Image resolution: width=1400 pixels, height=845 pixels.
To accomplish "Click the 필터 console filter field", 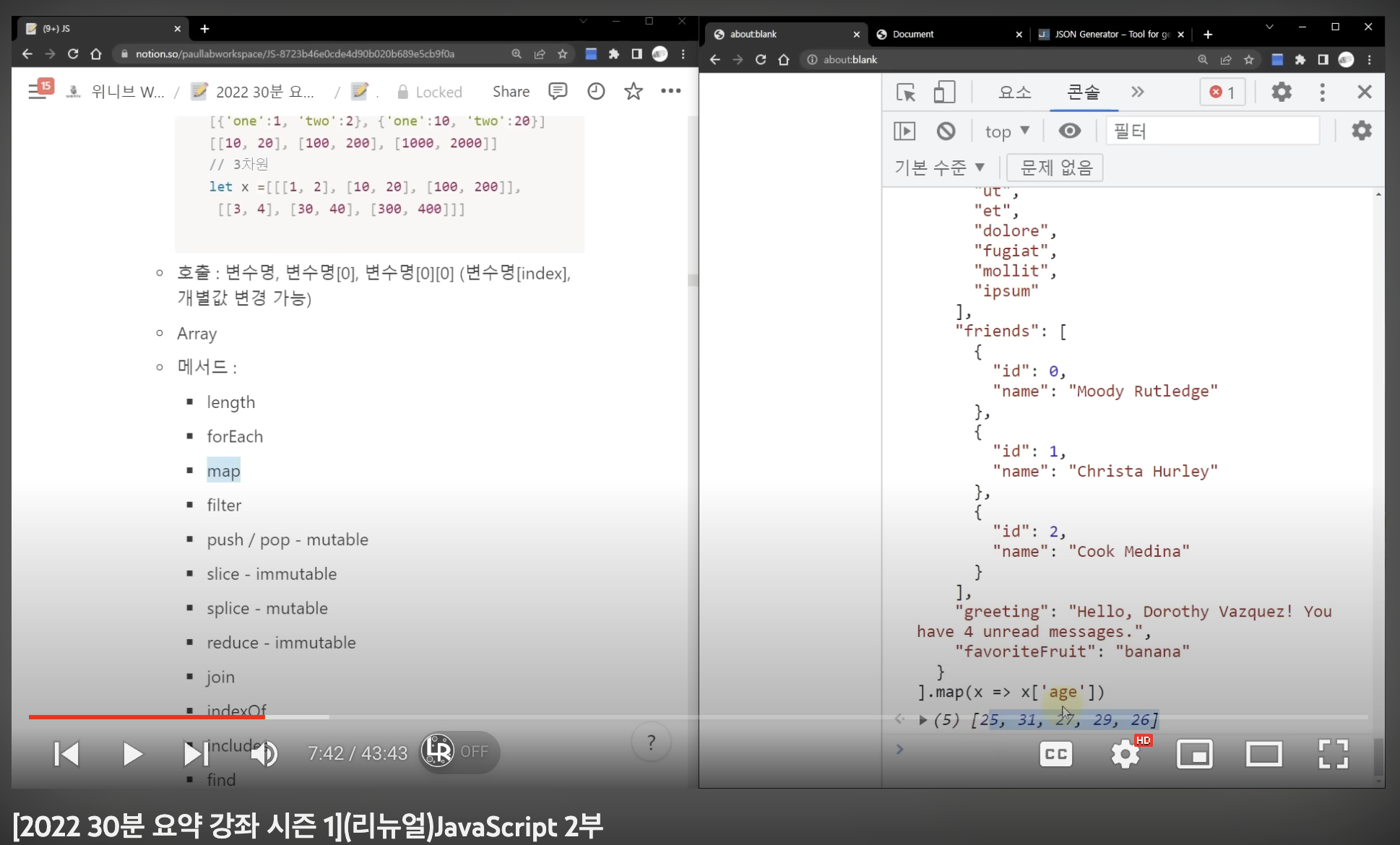I will click(1211, 131).
